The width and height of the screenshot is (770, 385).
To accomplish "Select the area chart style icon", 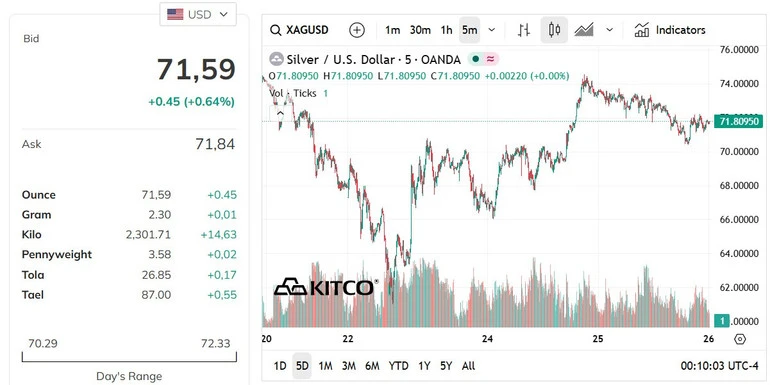I will 584,30.
